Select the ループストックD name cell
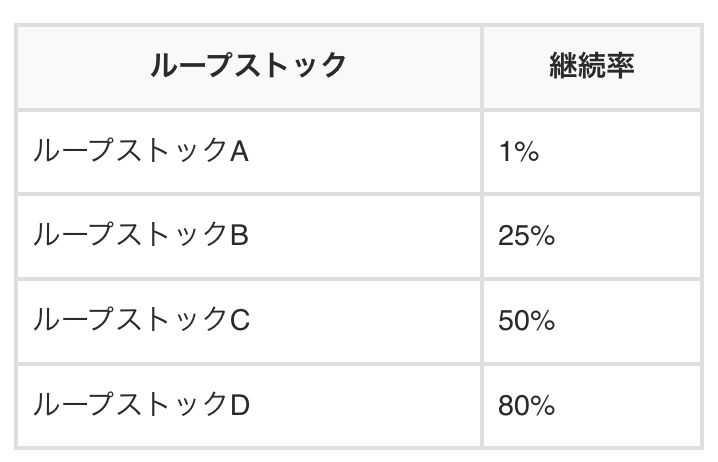 pyautogui.click(x=141, y=405)
